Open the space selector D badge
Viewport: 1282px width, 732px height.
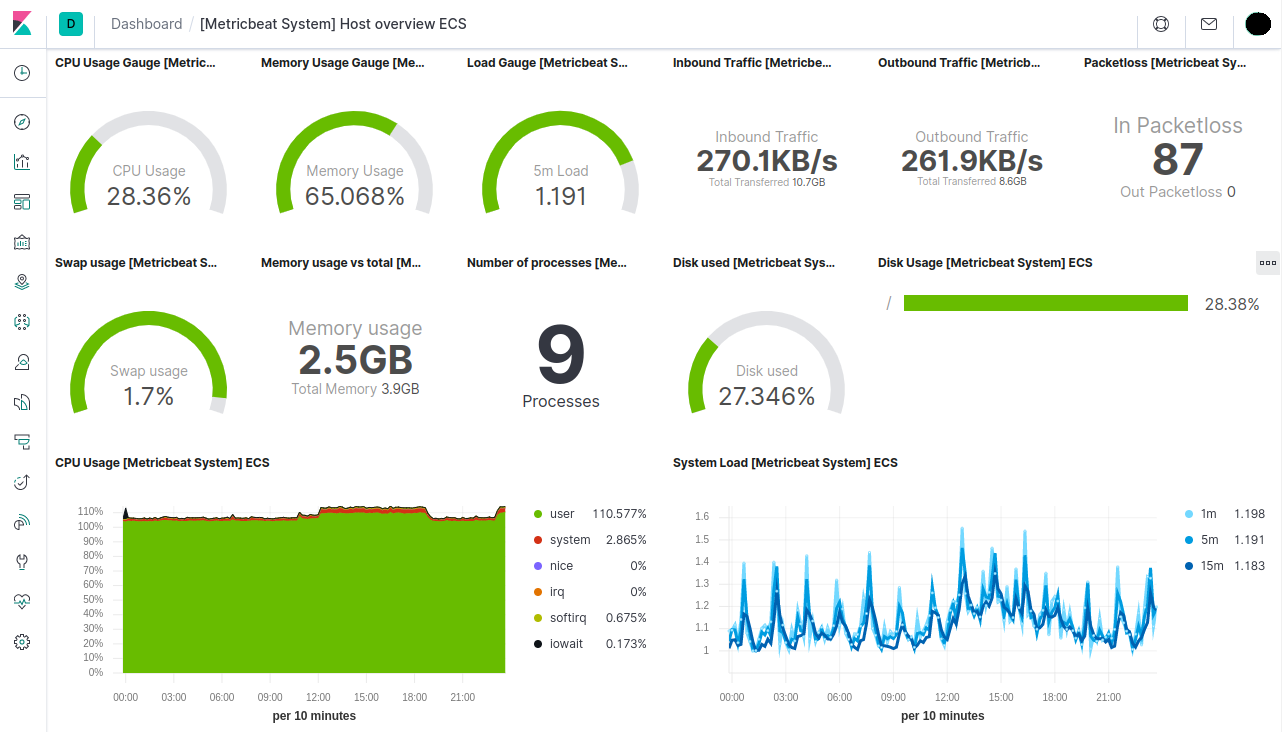pyautogui.click(x=71, y=24)
